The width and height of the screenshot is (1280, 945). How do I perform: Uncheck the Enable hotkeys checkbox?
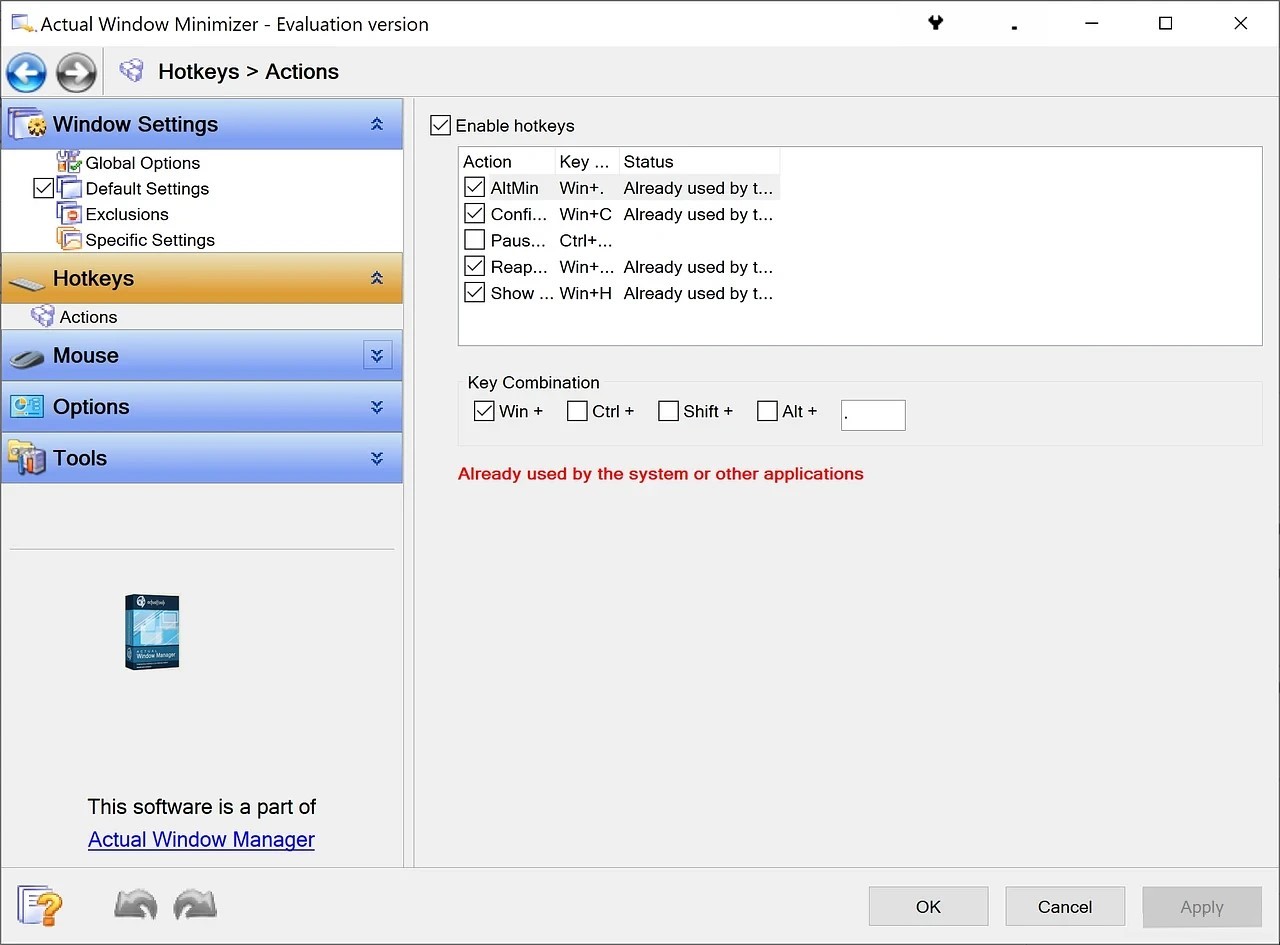click(440, 125)
